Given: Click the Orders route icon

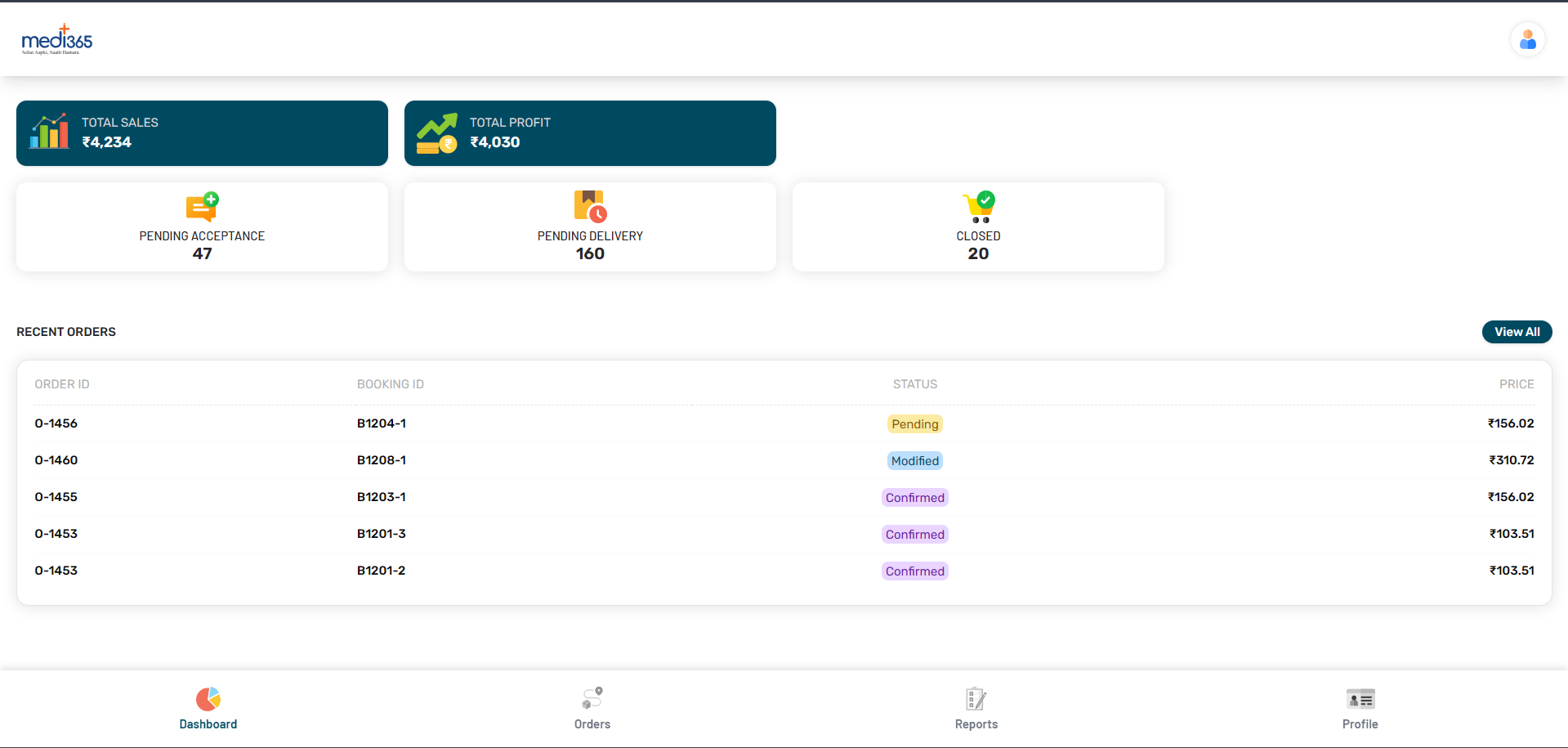Looking at the screenshot, I should (x=592, y=698).
